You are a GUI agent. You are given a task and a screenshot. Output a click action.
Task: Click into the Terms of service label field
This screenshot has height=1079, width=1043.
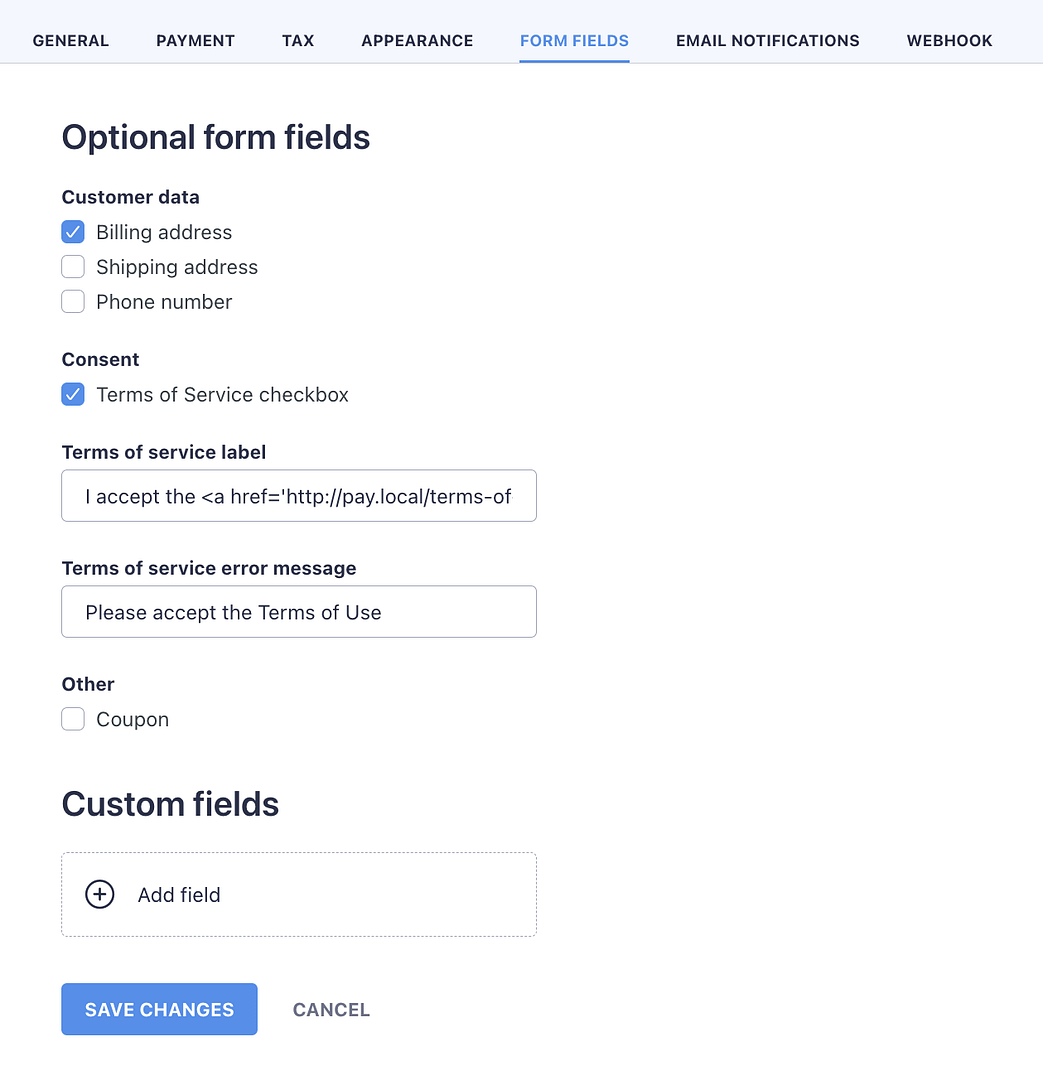pos(299,496)
